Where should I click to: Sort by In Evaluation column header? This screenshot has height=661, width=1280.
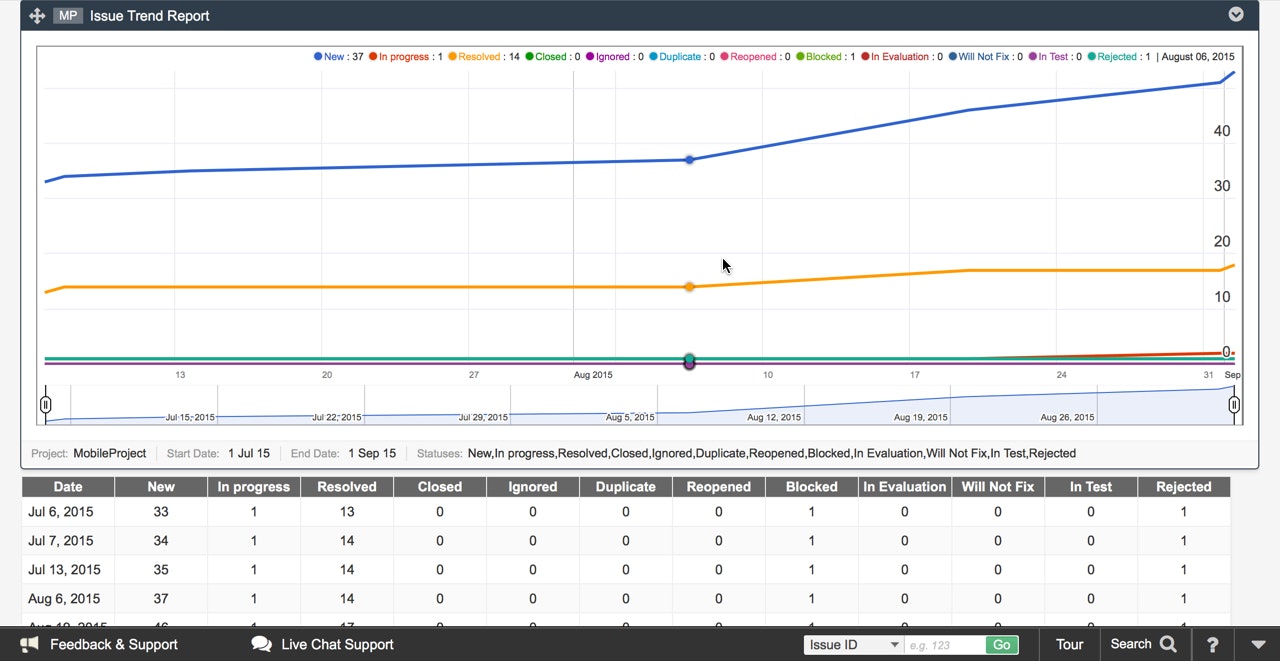coord(905,487)
